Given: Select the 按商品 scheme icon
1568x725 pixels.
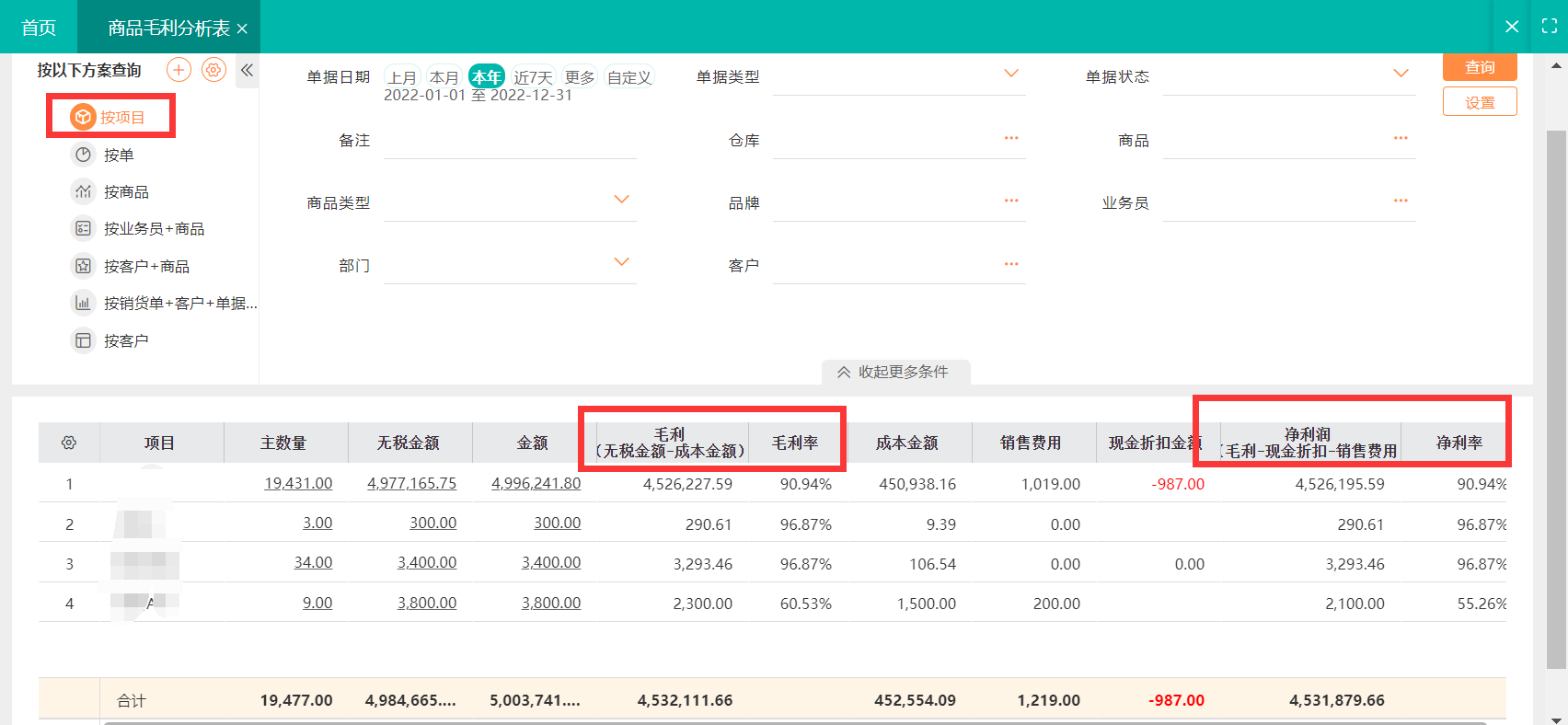Looking at the screenshot, I should 84,191.
